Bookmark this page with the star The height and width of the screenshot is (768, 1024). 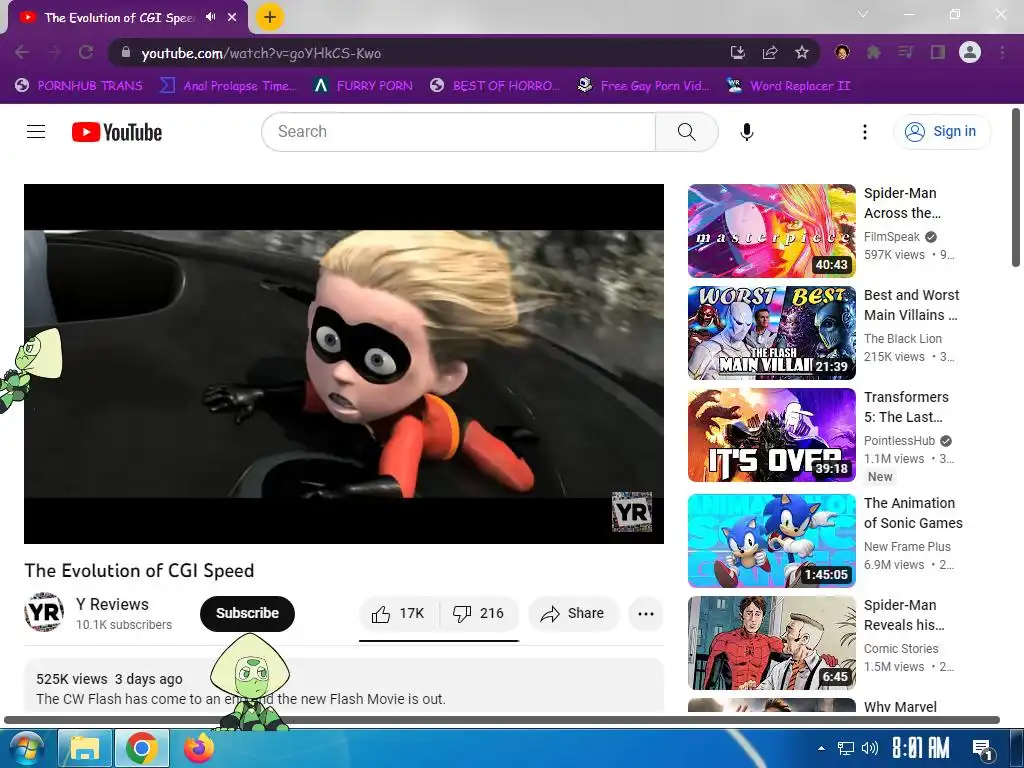802,52
